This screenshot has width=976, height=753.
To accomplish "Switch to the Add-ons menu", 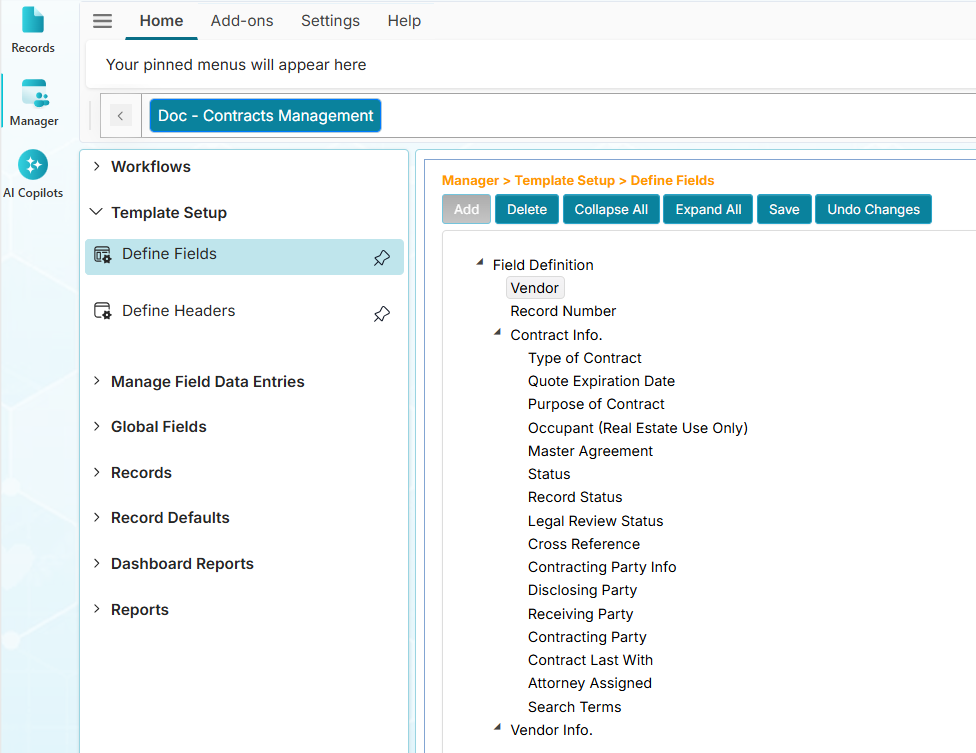I will pos(242,20).
